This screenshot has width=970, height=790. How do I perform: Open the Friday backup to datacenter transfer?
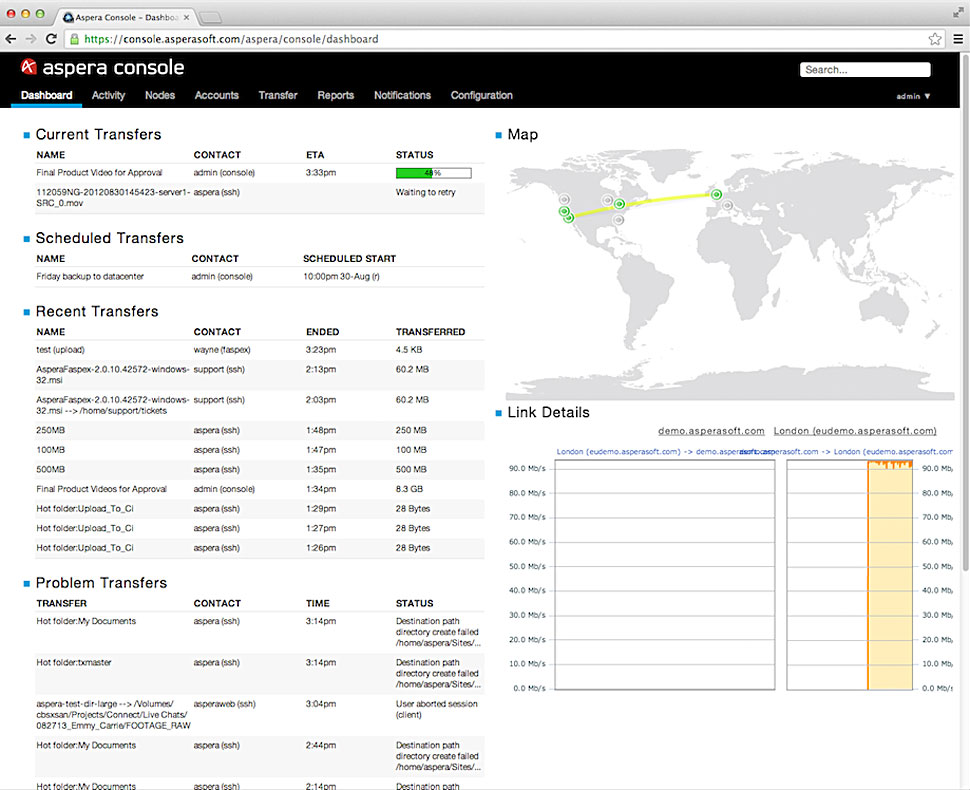[90, 277]
